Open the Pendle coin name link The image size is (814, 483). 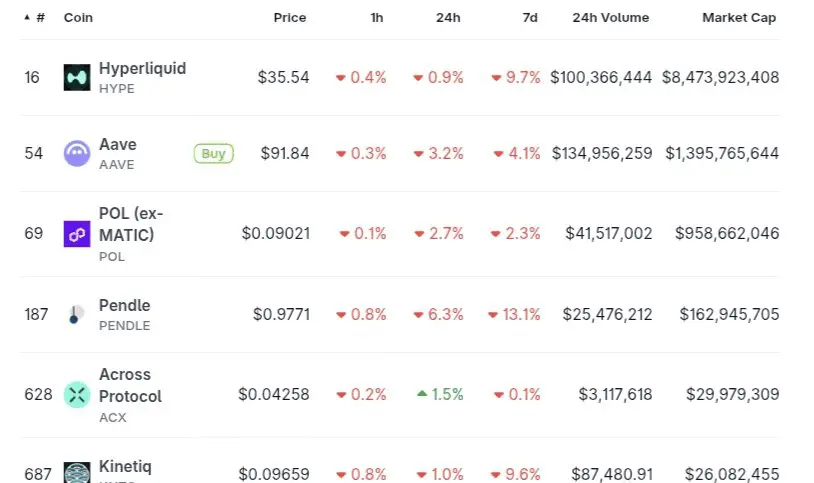click(125, 306)
